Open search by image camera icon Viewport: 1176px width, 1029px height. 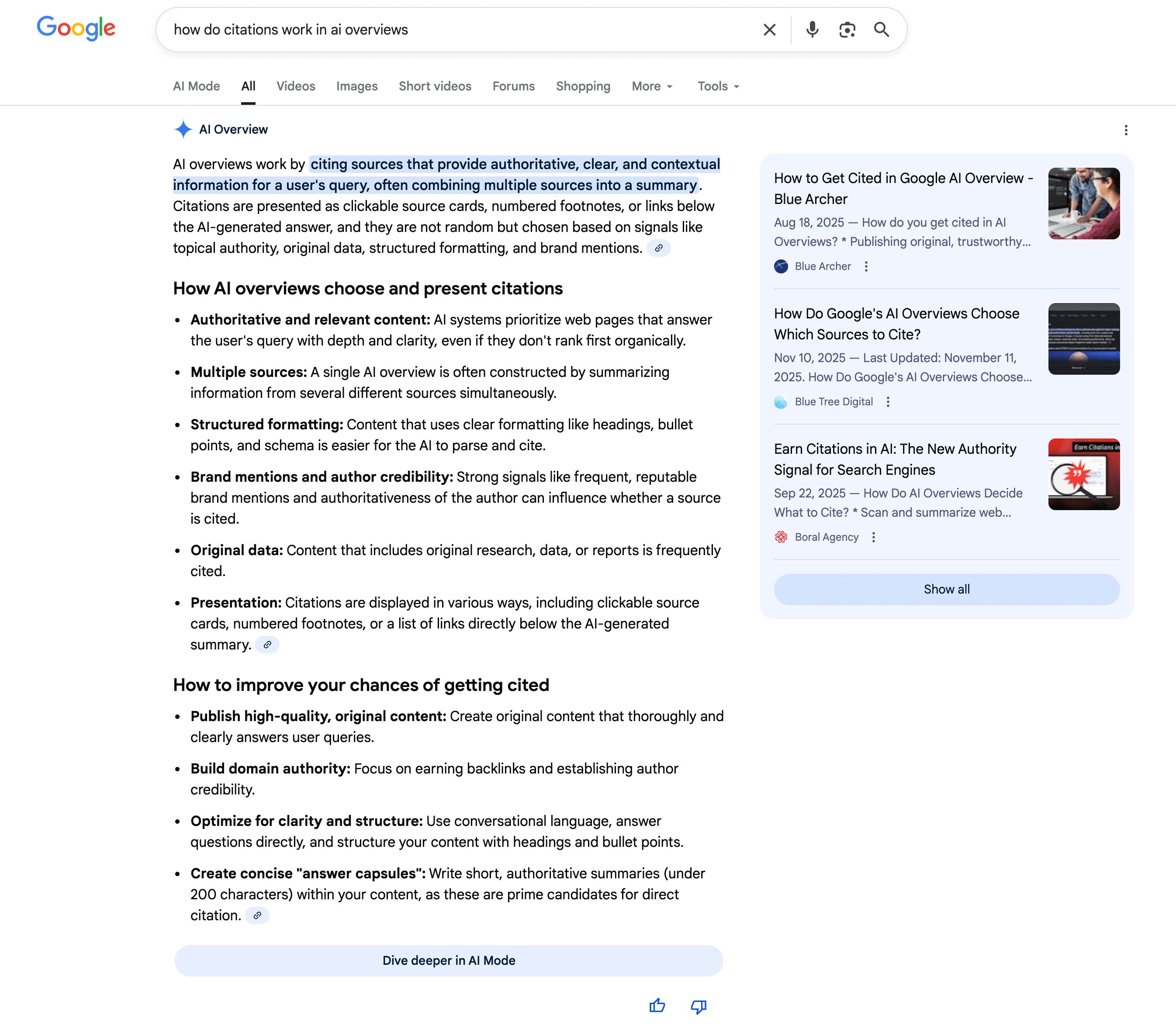(847, 30)
